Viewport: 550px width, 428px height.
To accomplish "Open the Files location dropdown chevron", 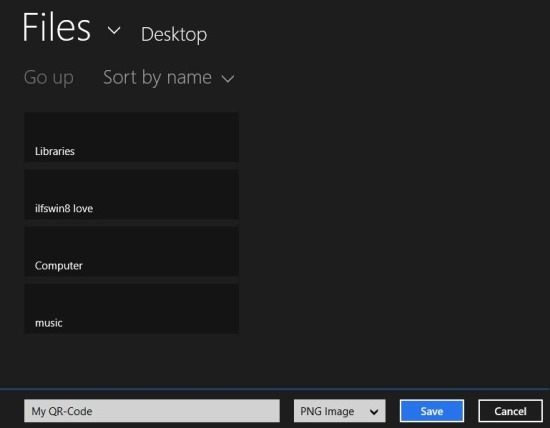I will (x=114, y=31).
